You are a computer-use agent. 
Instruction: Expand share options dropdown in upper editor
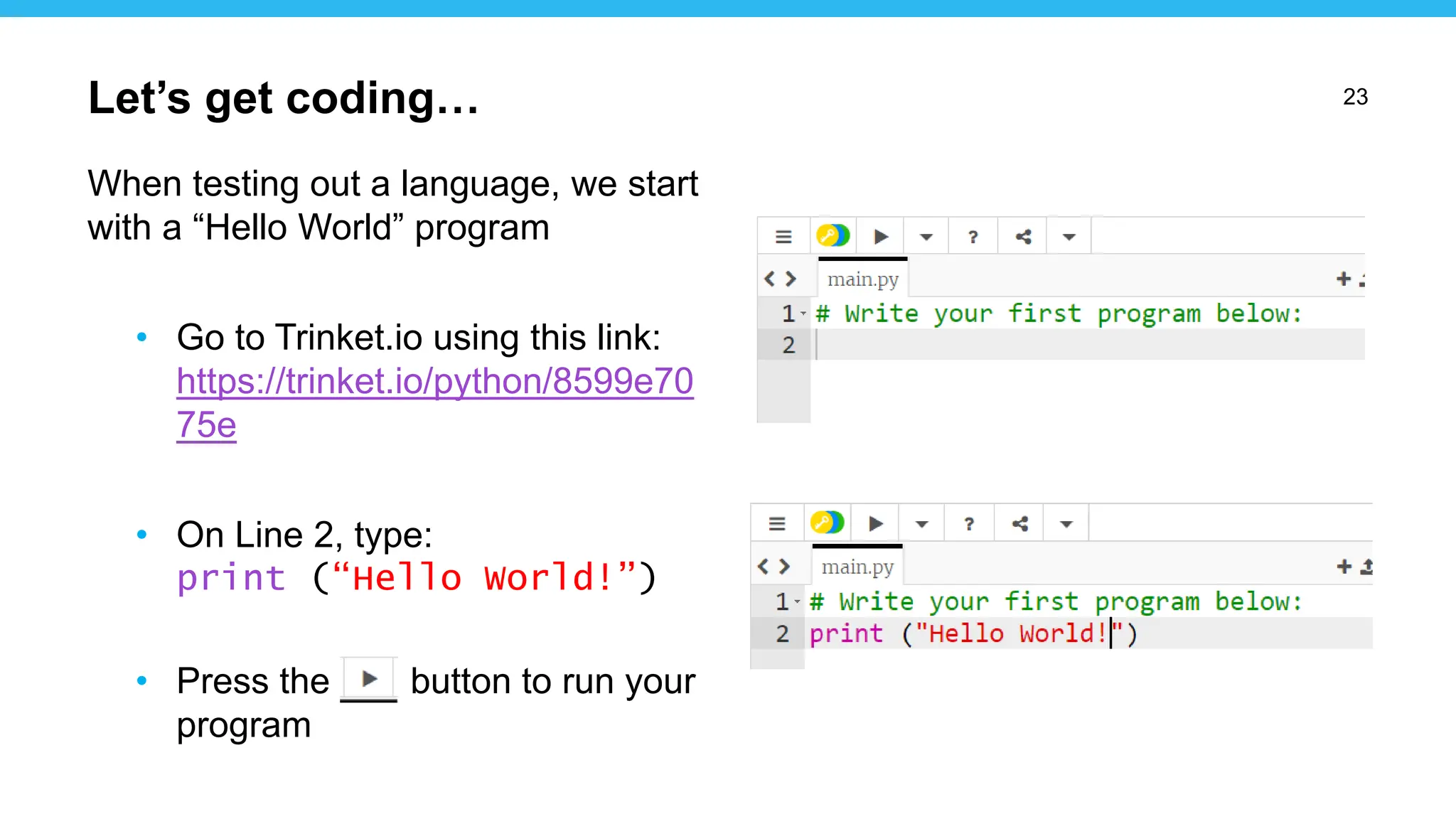pos(1069,237)
